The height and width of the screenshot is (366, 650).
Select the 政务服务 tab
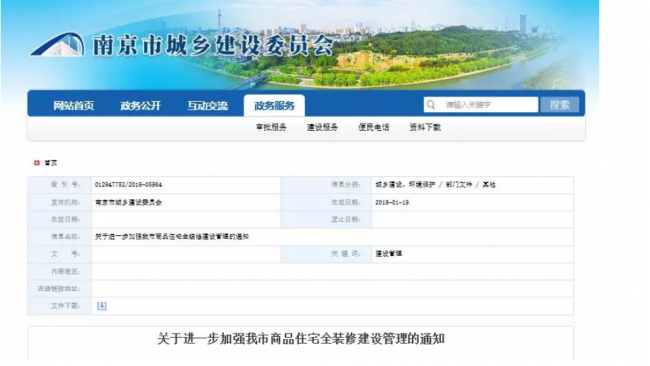pos(274,106)
